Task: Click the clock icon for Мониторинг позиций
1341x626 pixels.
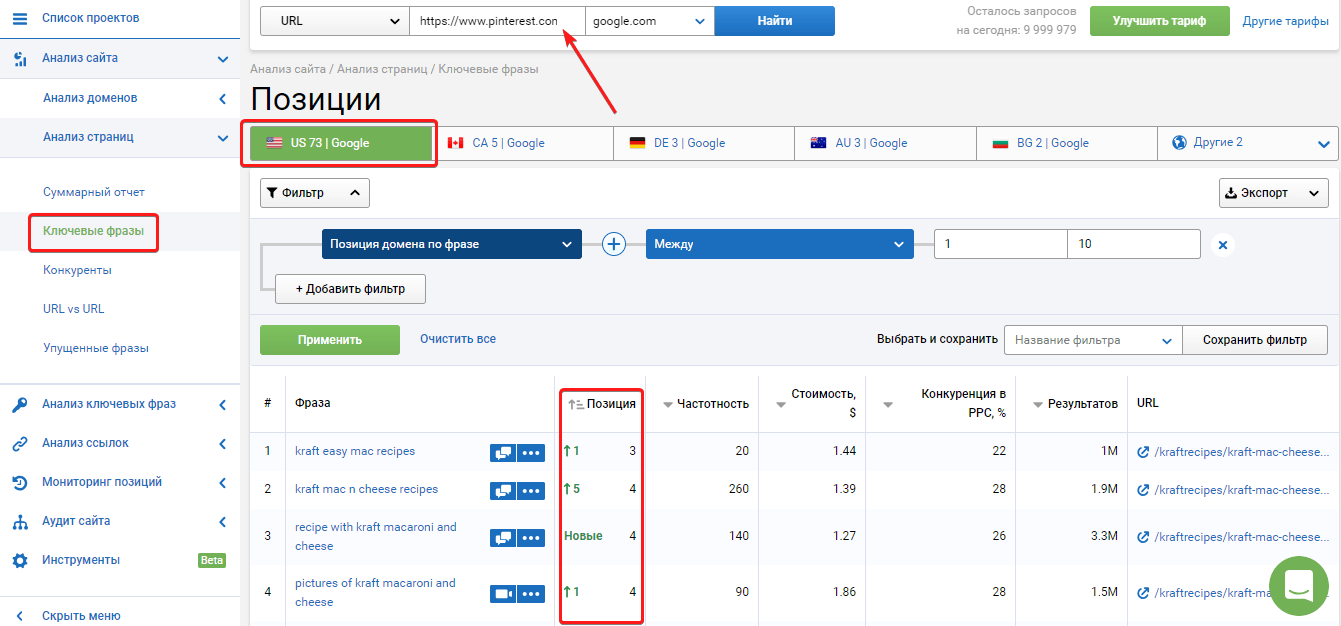Action: [x=20, y=482]
